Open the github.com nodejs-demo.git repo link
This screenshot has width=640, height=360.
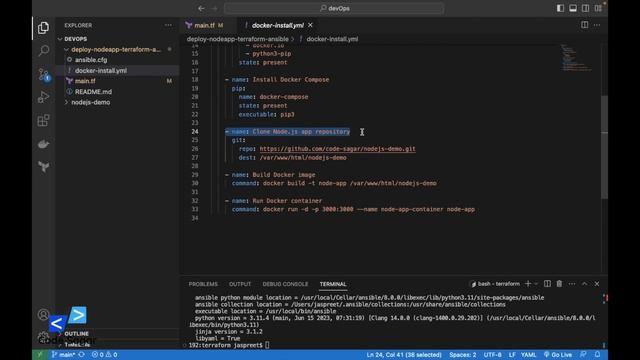coord(338,149)
